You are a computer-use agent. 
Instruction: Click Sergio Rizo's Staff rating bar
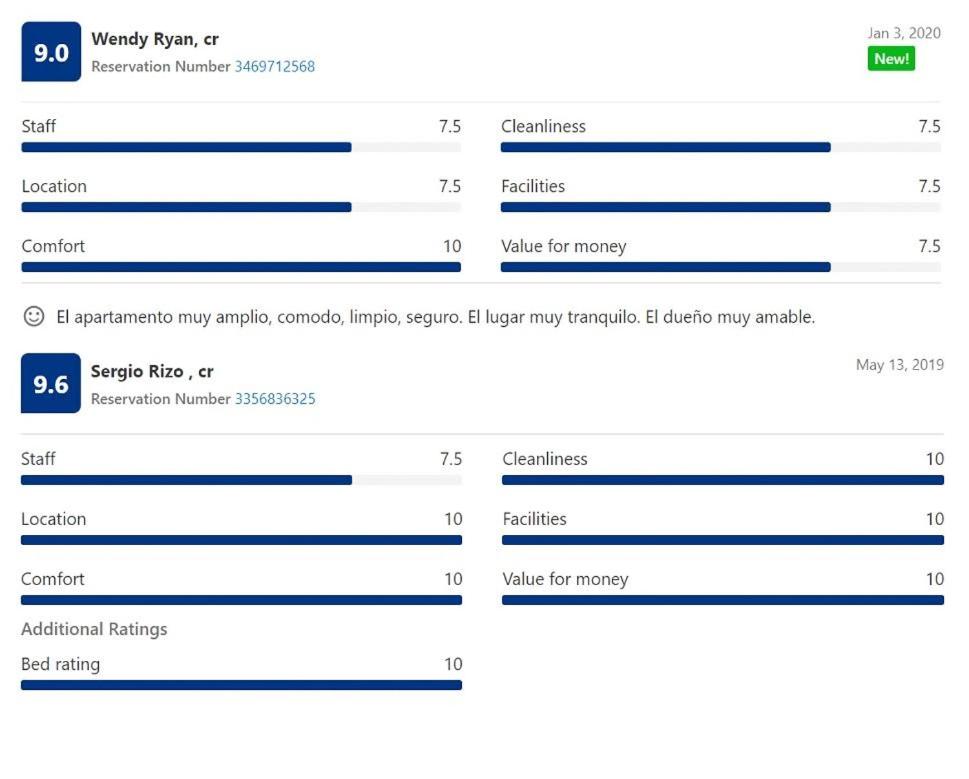[x=242, y=480]
